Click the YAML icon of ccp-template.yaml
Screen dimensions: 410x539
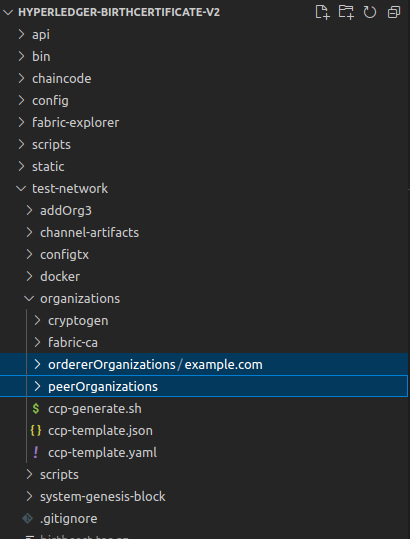pos(36,453)
